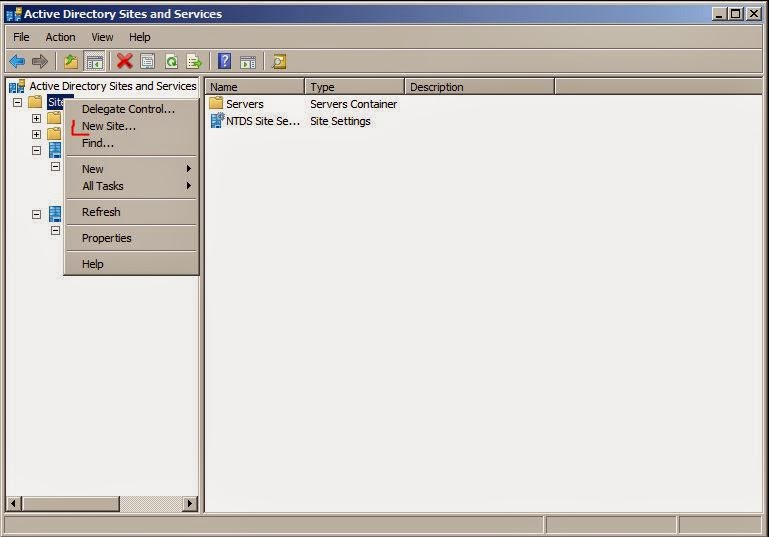Click tree pane scrollbar left arrow
The width and height of the screenshot is (769, 537).
[x=14, y=503]
